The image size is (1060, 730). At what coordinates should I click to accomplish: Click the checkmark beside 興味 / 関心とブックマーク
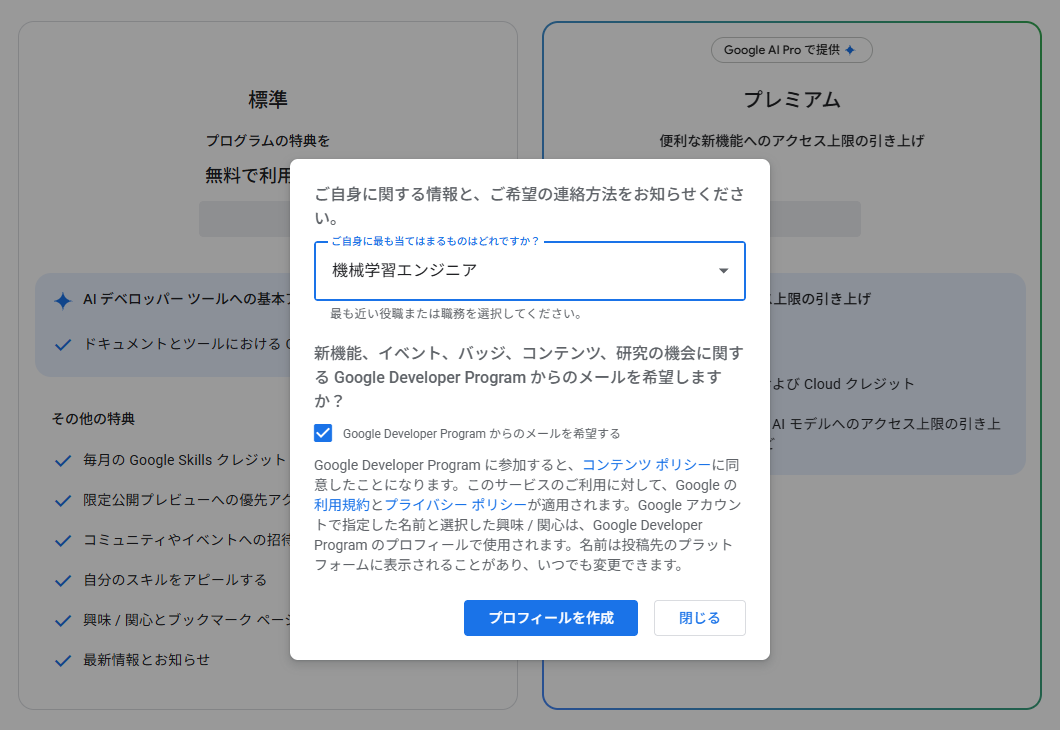click(63, 620)
